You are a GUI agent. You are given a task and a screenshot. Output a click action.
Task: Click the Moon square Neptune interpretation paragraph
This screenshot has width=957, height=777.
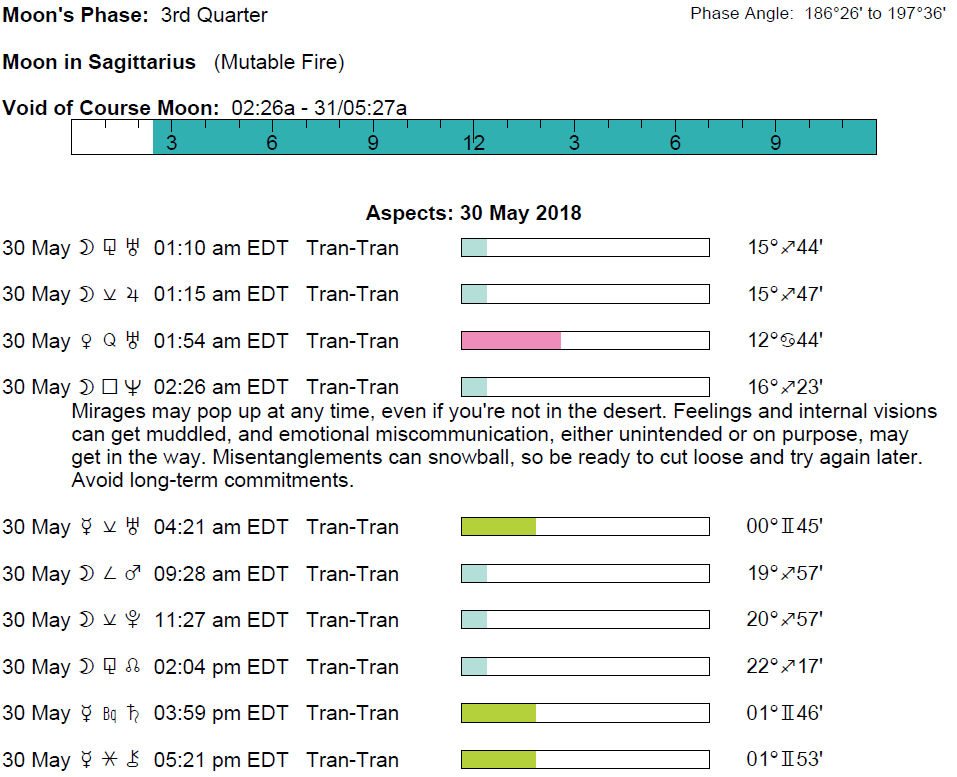click(504, 446)
